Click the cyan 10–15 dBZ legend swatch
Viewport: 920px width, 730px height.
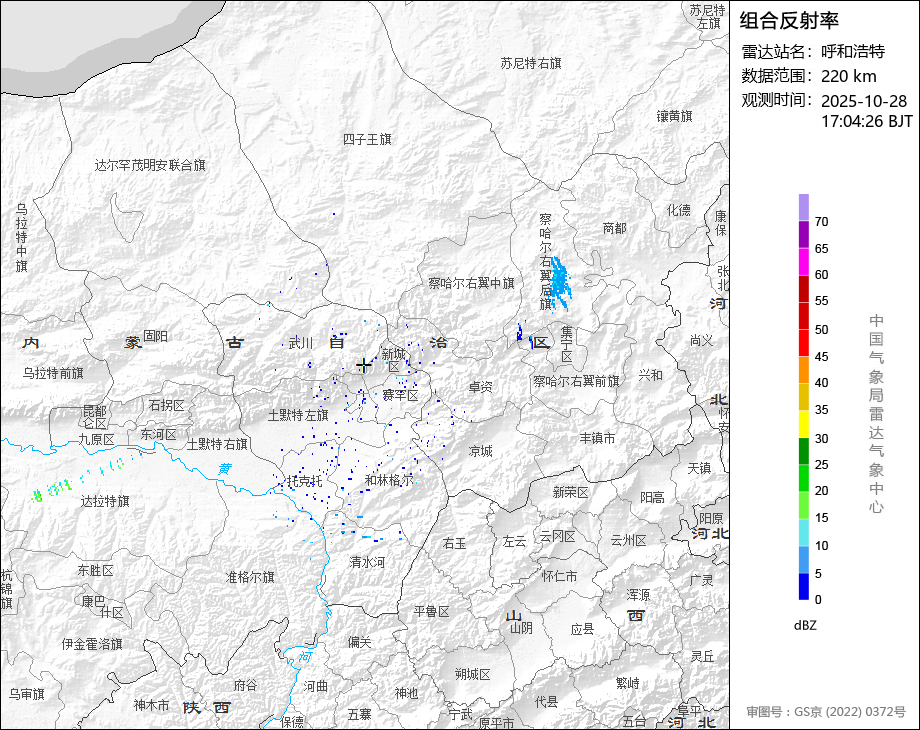[804, 532]
